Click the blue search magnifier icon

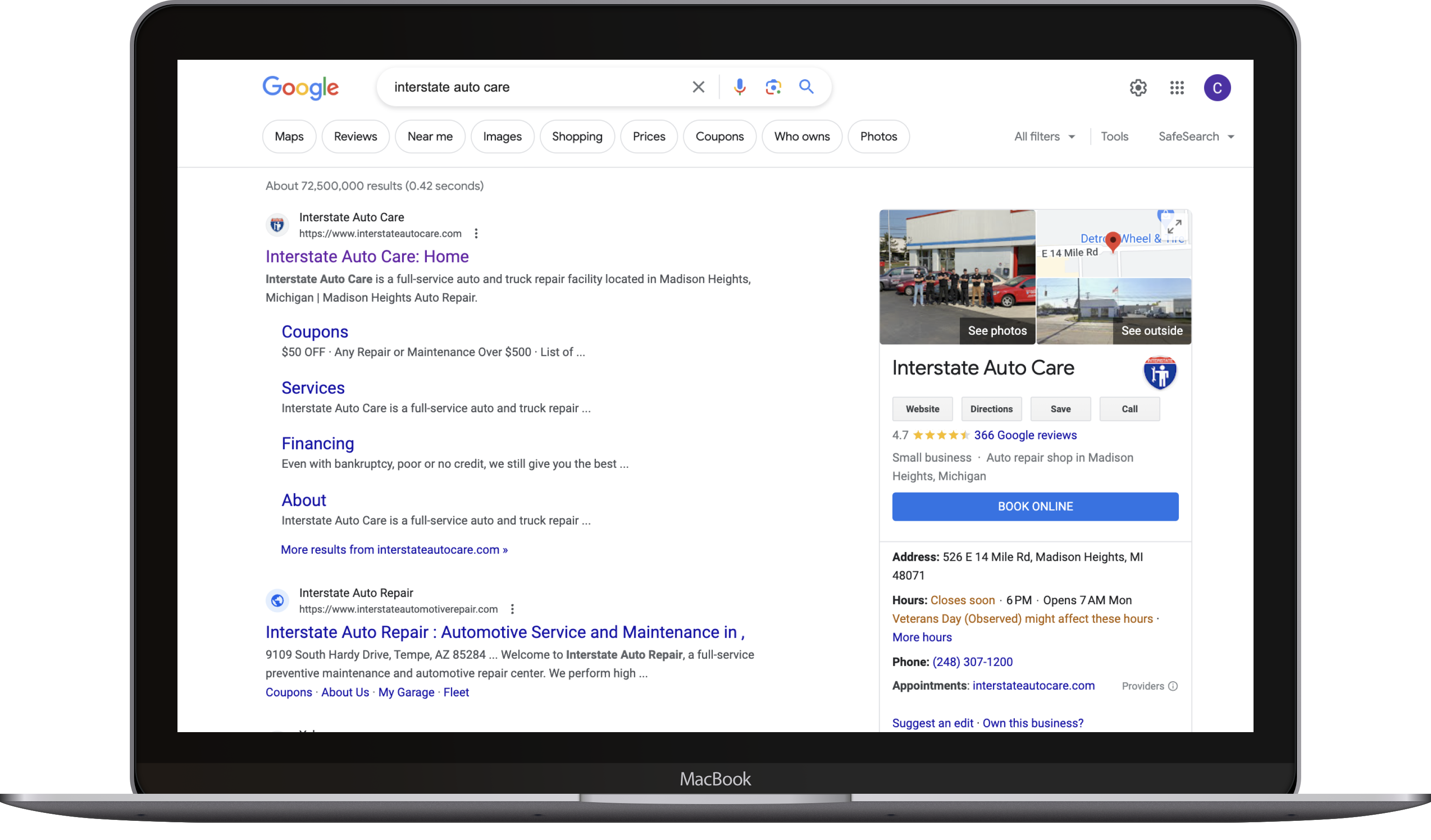coord(807,87)
